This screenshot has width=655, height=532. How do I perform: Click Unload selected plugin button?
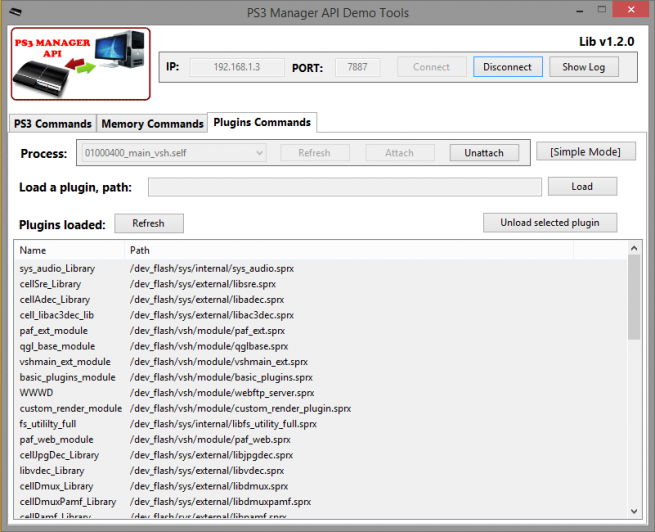550,223
